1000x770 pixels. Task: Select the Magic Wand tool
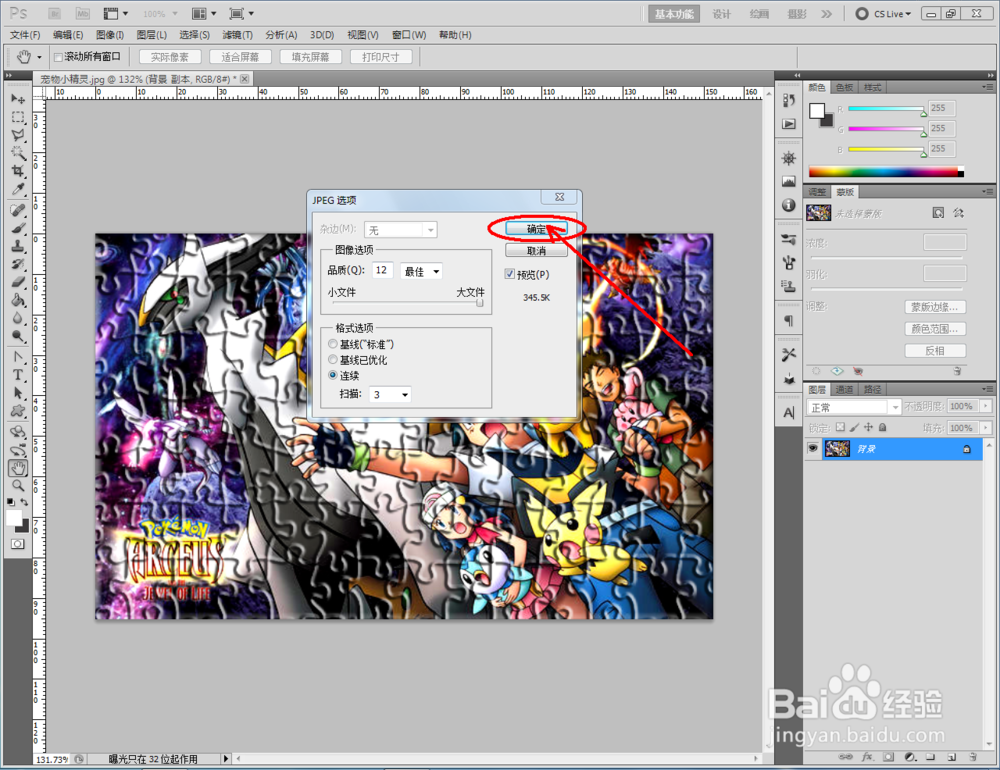pyautogui.click(x=18, y=153)
